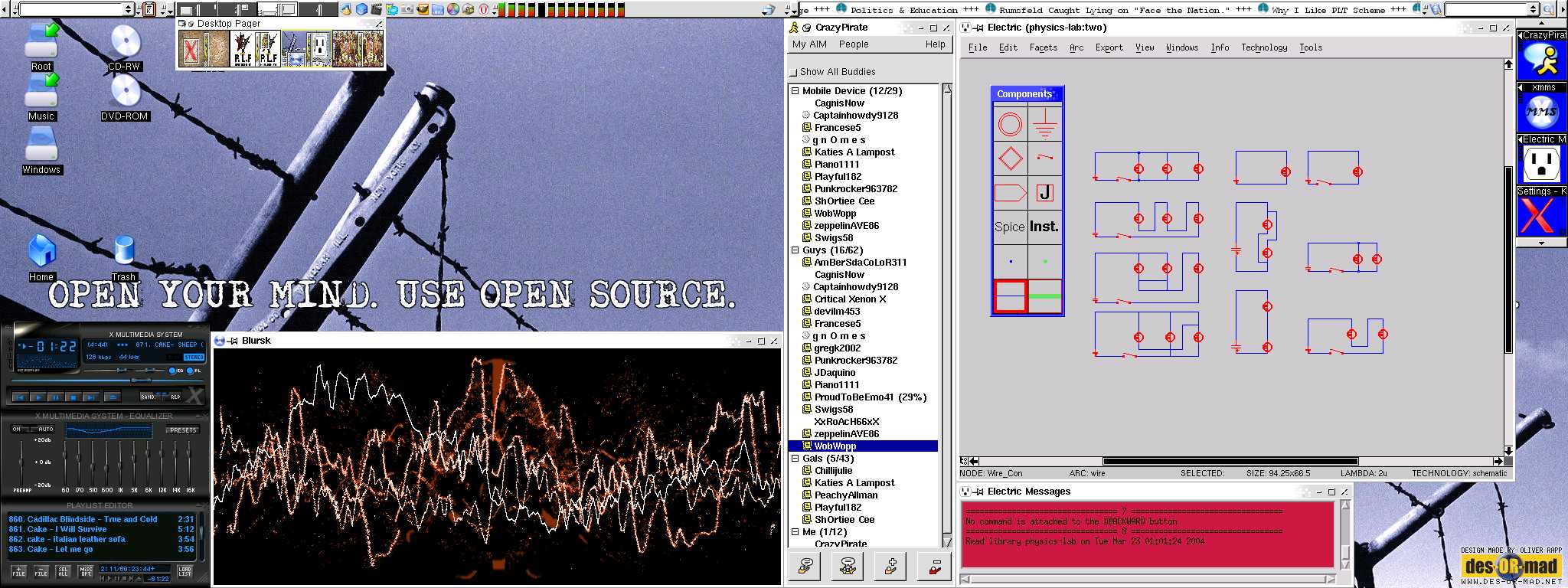The height and width of the screenshot is (588, 1568).
Task: Pick the Spice component cell
Action: pyautogui.click(x=1009, y=227)
